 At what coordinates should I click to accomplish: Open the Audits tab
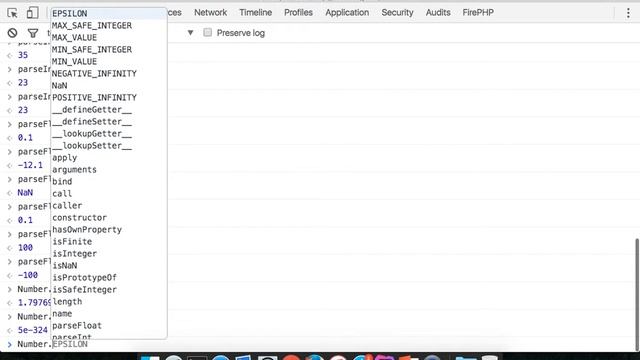[438, 13]
